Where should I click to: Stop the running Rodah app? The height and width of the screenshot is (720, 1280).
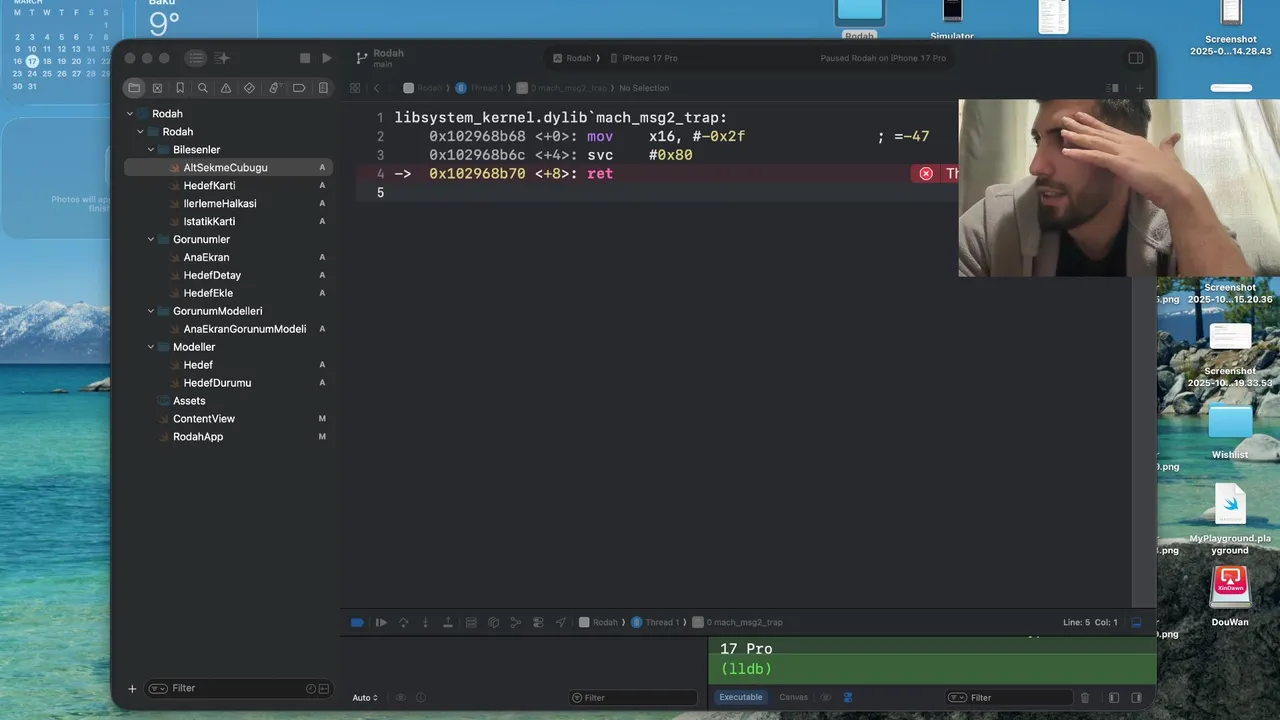pos(305,59)
